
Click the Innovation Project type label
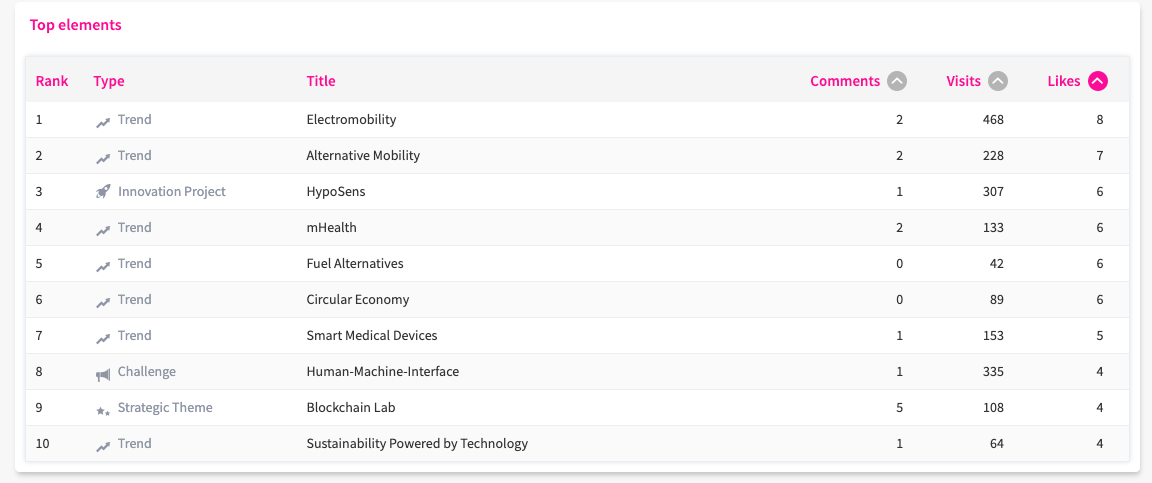pos(171,192)
